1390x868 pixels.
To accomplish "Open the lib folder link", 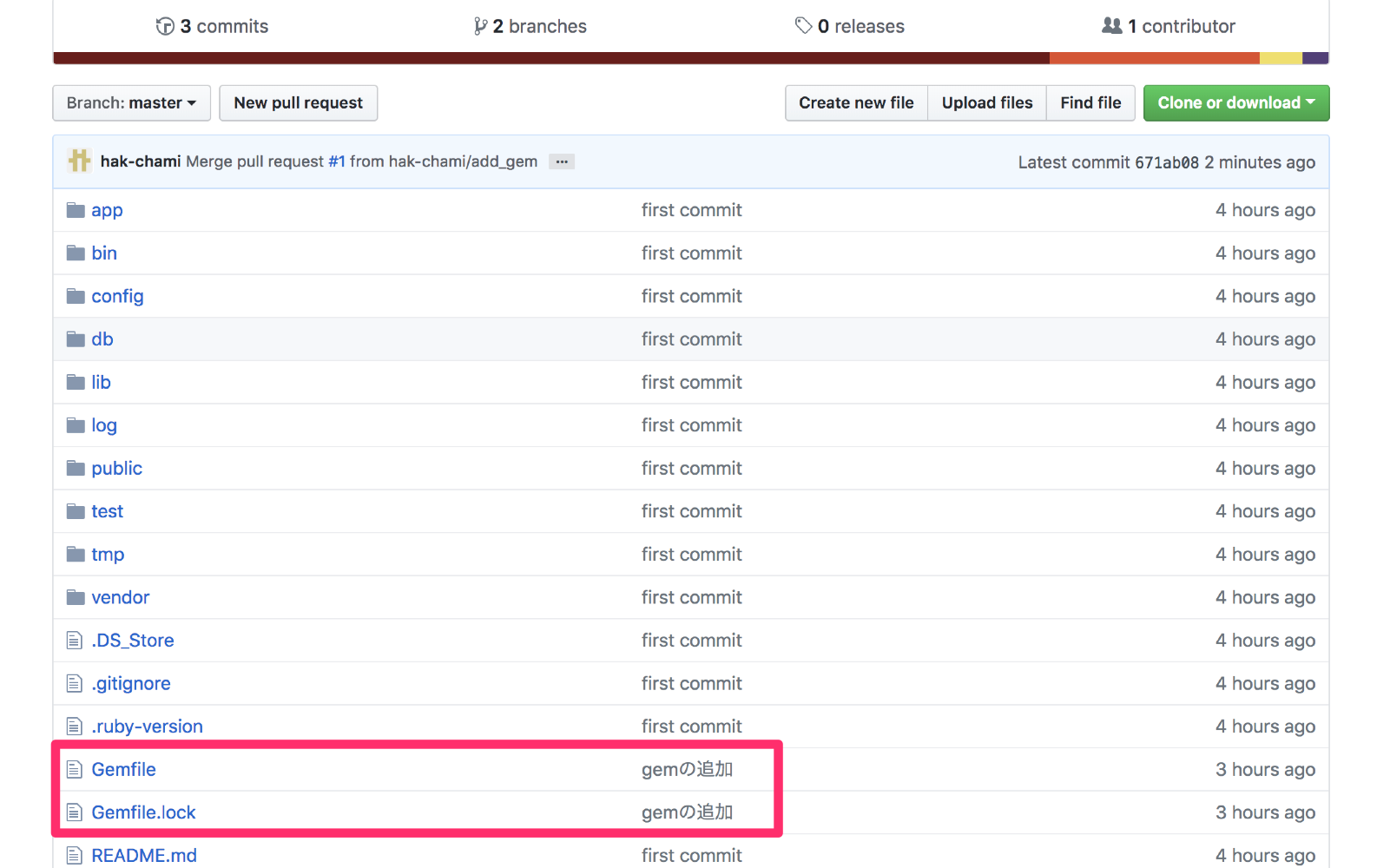I will coord(101,382).
